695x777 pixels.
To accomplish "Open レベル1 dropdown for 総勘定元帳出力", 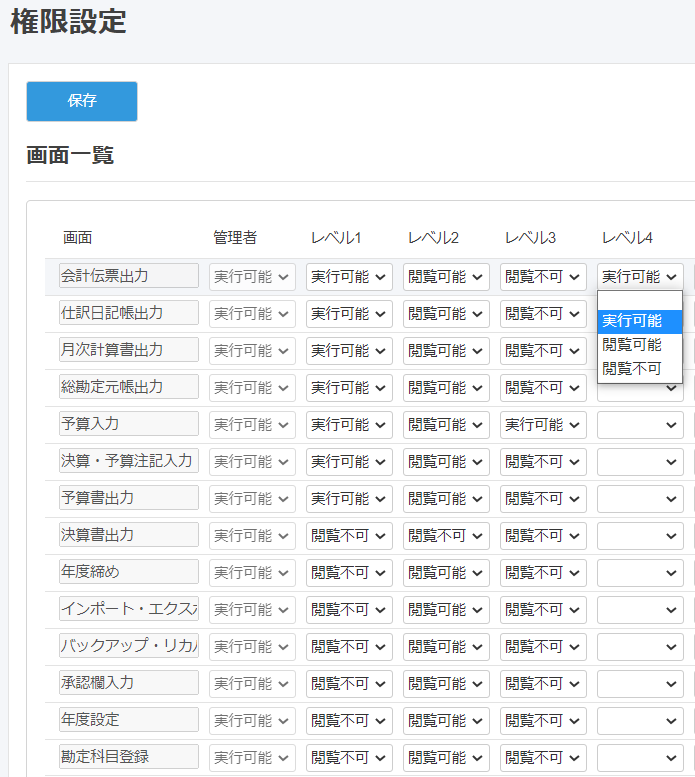I will (x=349, y=388).
